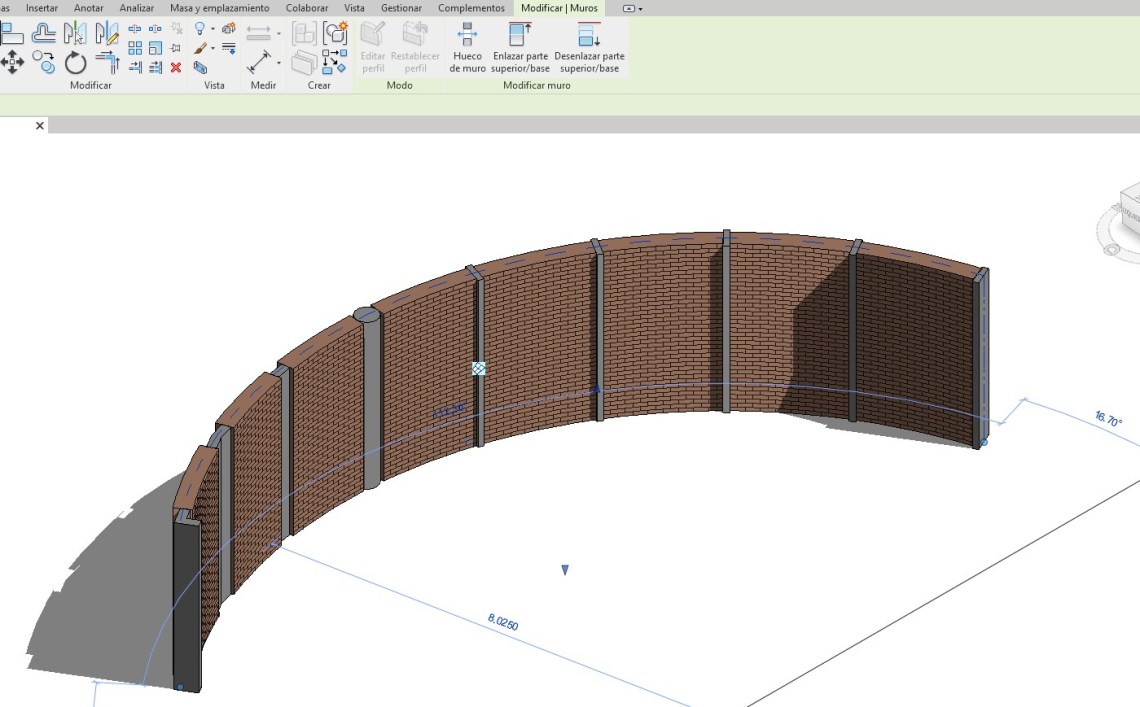Viewport: 1140px width, 707px height.
Task: Click the Rotate tool icon
Action: tap(76, 64)
